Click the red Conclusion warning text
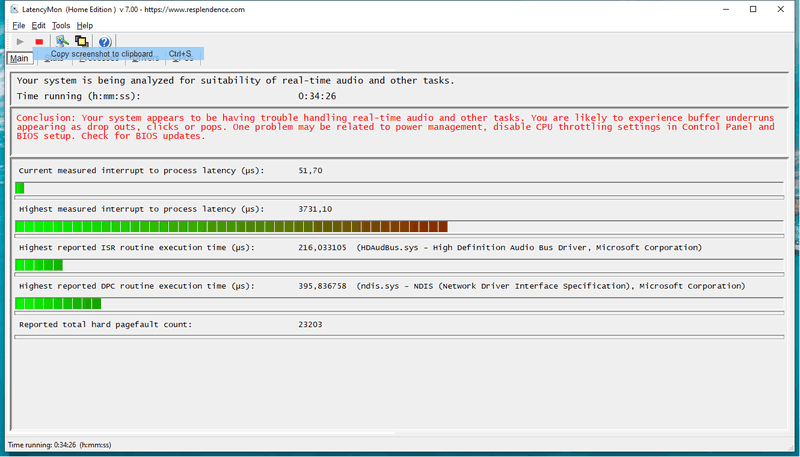The height and width of the screenshot is (457, 800). point(395,127)
